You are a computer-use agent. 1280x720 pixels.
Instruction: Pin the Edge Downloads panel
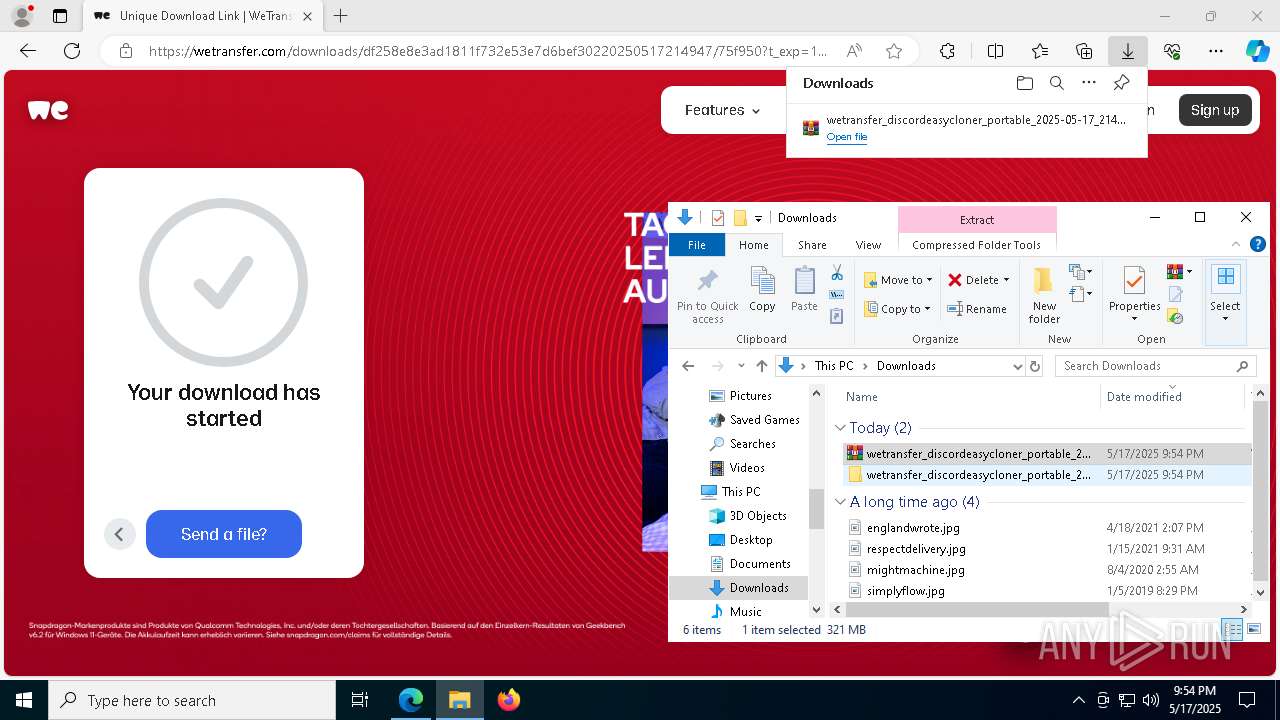1121,83
